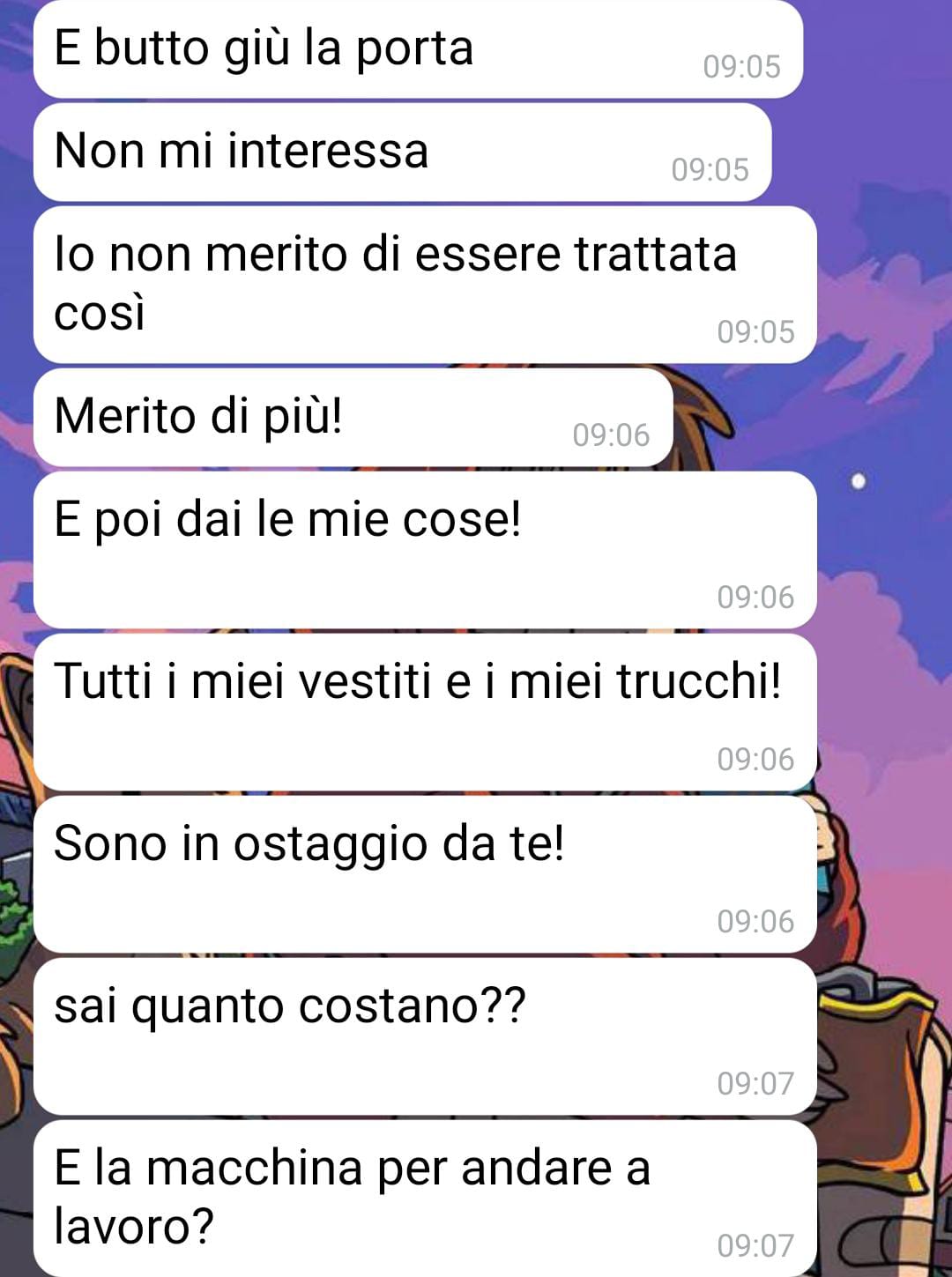Select 'Tutti i miei vestiti e i miei trucchi!'
This screenshot has height=1277, width=952.
425,712
